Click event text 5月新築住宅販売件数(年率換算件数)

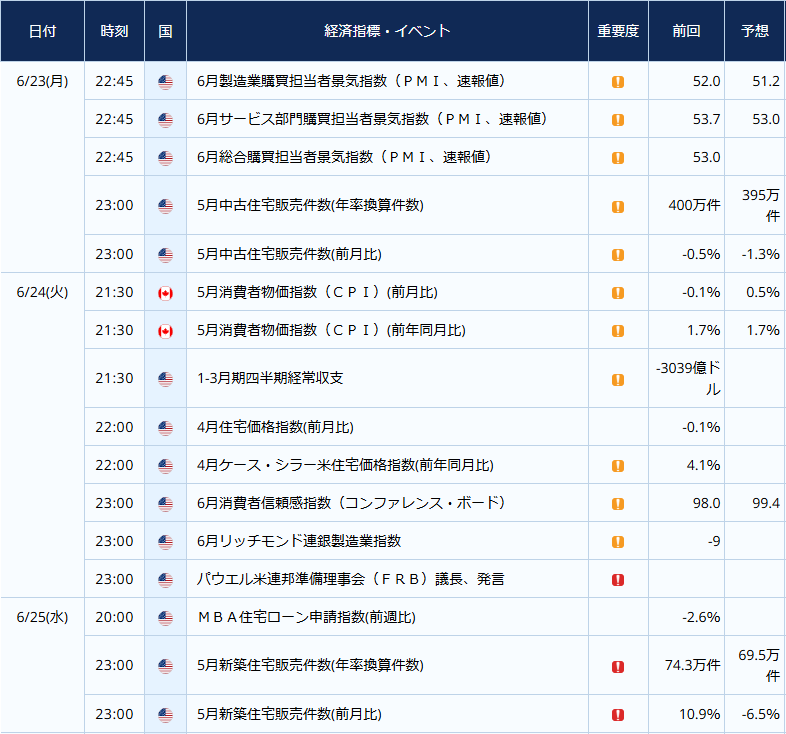[310, 665]
